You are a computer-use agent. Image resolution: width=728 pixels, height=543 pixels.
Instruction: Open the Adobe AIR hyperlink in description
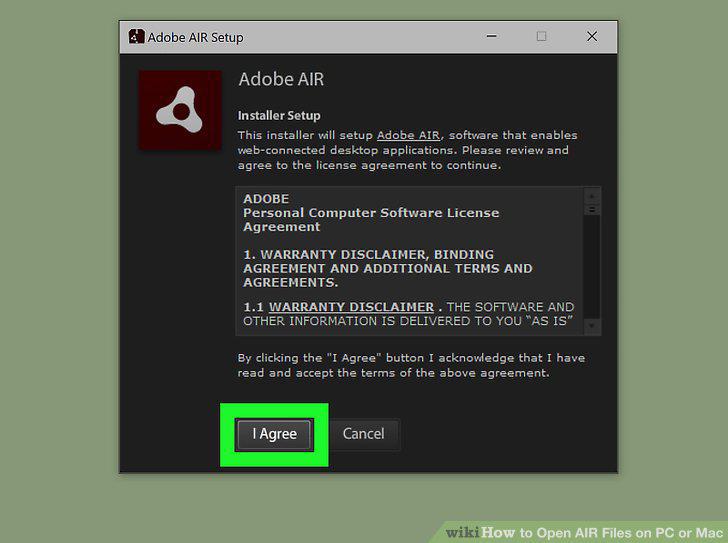click(408, 136)
